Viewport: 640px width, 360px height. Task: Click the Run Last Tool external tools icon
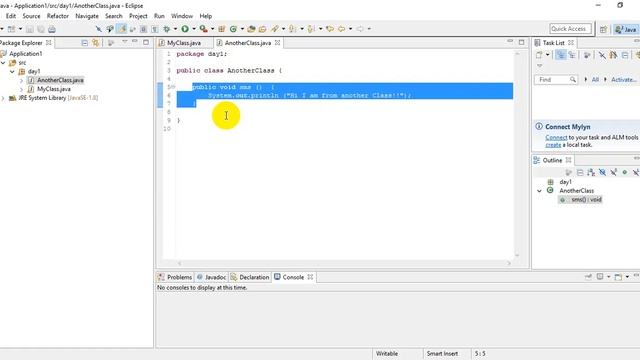pyautogui.click(x=203, y=29)
